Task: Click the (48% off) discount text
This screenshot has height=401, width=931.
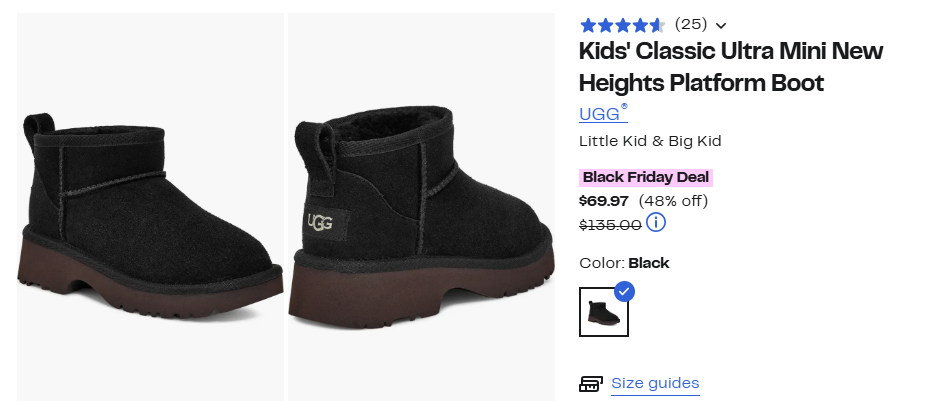Action: [x=673, y=201]
